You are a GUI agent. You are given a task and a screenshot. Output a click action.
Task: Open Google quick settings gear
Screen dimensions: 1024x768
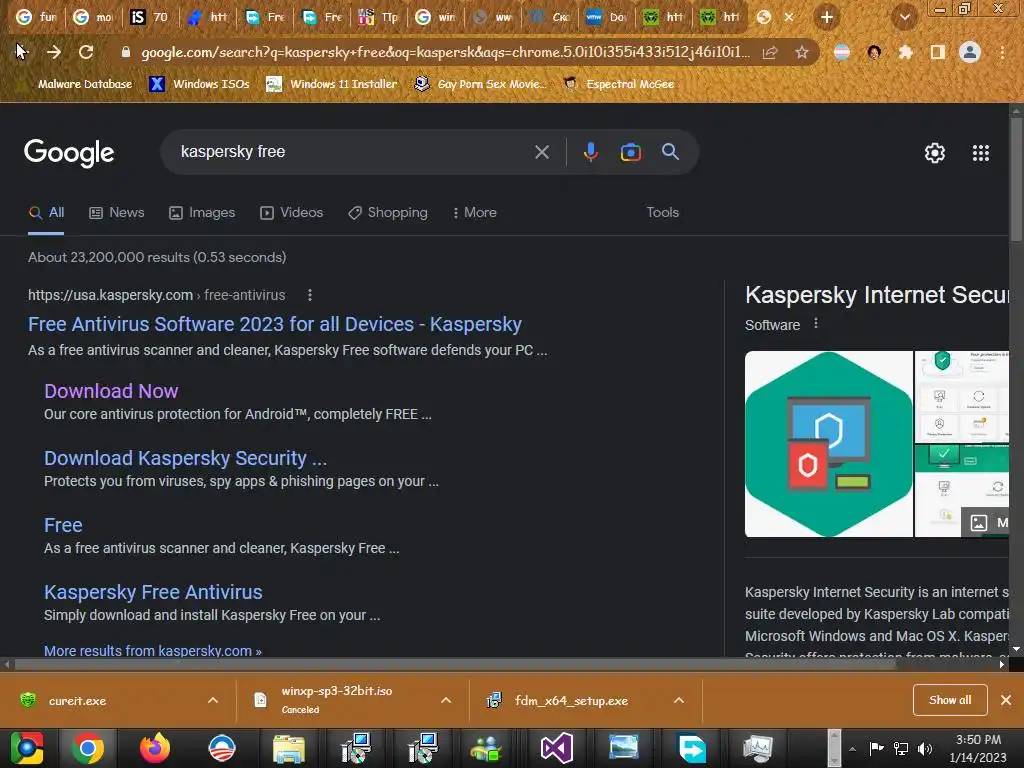coord(935,153)
